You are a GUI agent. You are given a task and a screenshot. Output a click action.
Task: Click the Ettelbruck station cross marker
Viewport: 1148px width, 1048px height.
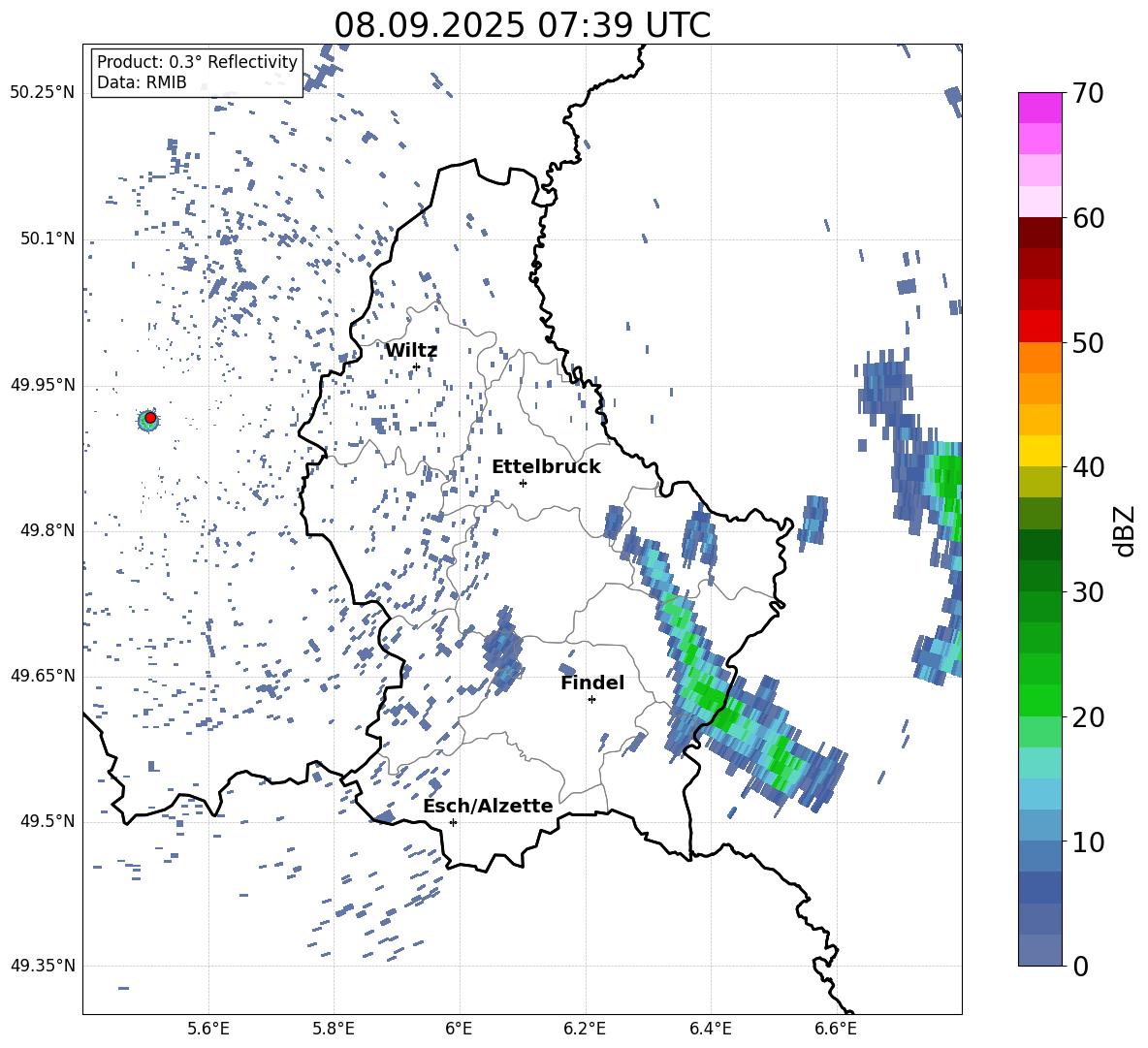pos(523,483)
